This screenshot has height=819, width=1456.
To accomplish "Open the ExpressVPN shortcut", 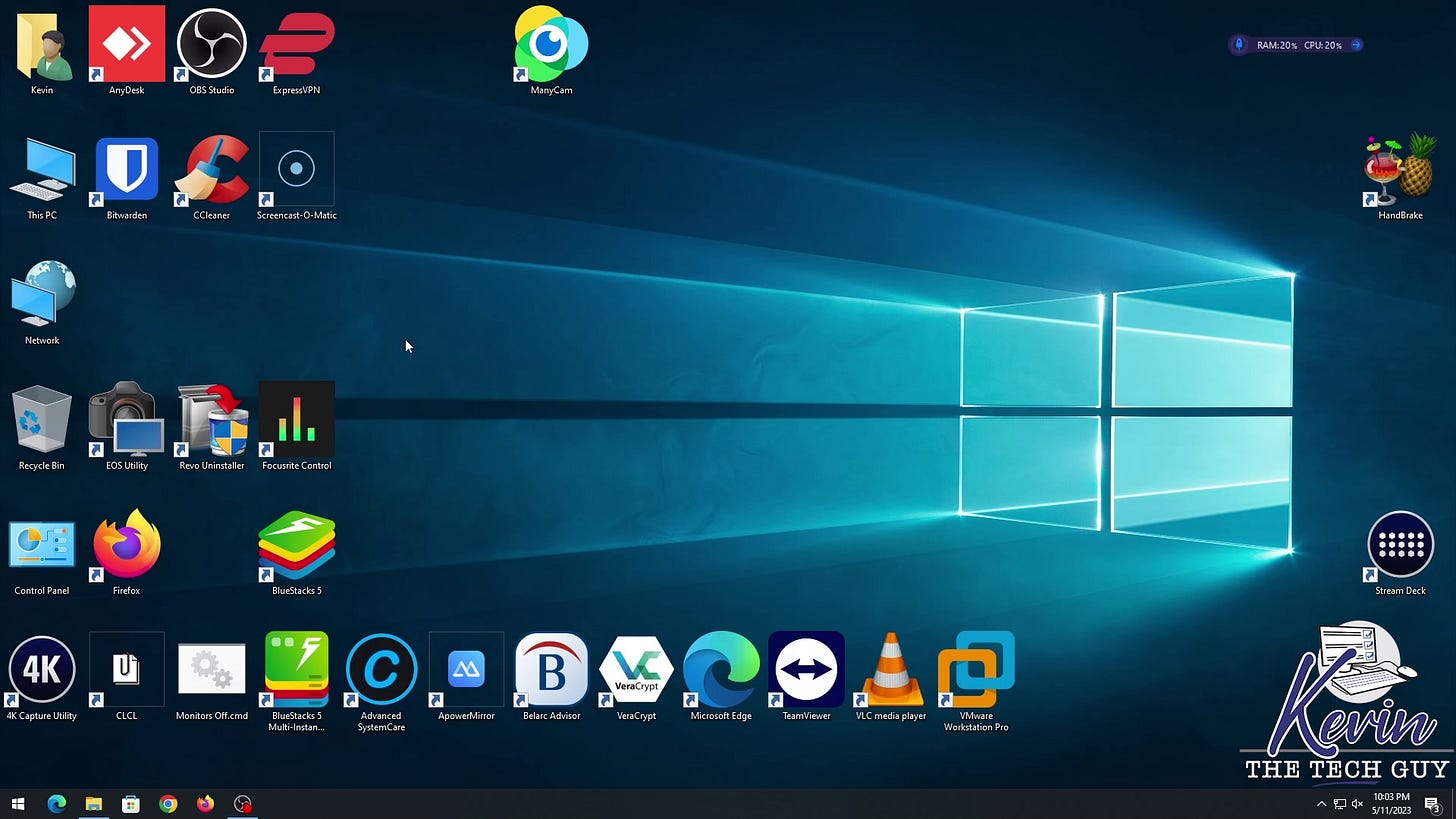I will [x=297, y=50].
